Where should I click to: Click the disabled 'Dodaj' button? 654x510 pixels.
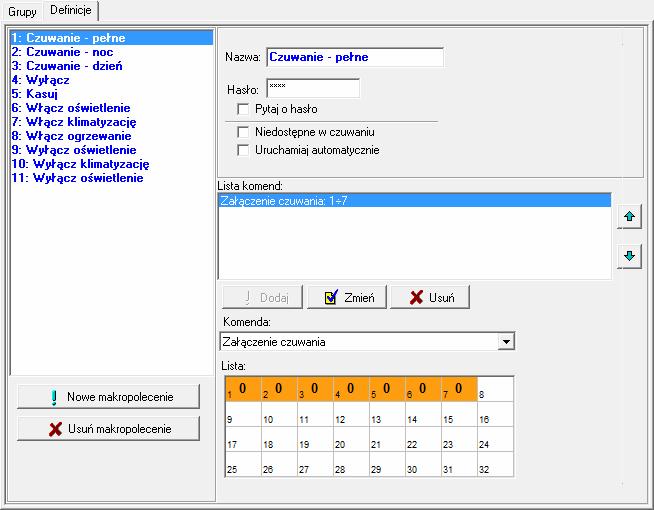point(263,297)
